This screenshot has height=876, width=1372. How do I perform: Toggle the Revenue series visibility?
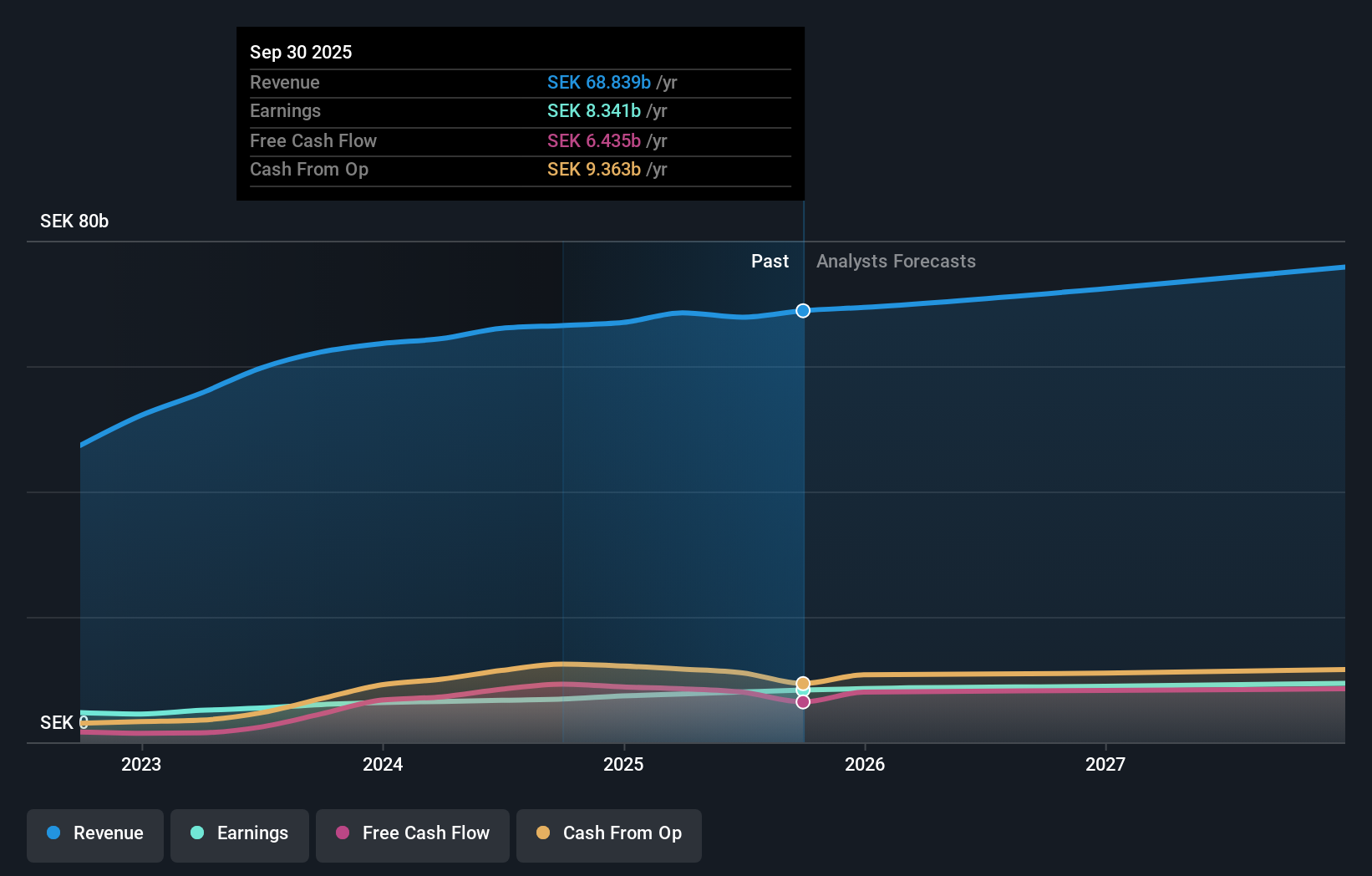click(x=94, y=834)
